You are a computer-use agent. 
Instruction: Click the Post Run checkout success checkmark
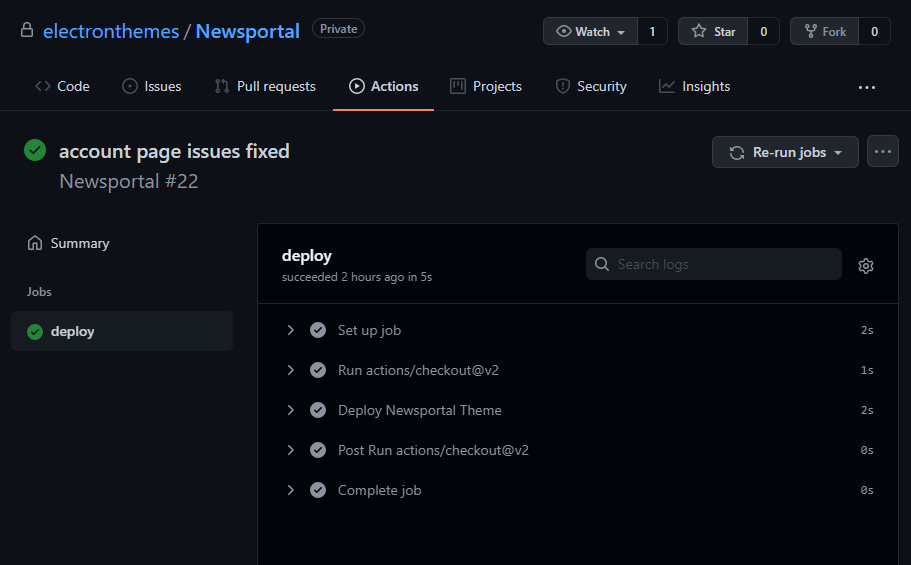click(318, 450)
